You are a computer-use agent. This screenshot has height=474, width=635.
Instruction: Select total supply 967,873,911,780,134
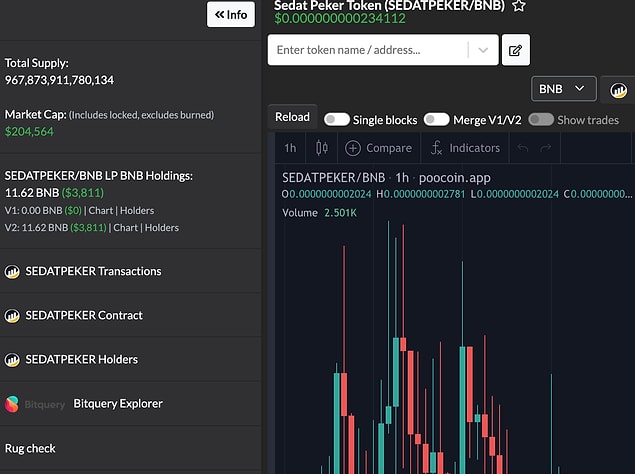(59, 80)
